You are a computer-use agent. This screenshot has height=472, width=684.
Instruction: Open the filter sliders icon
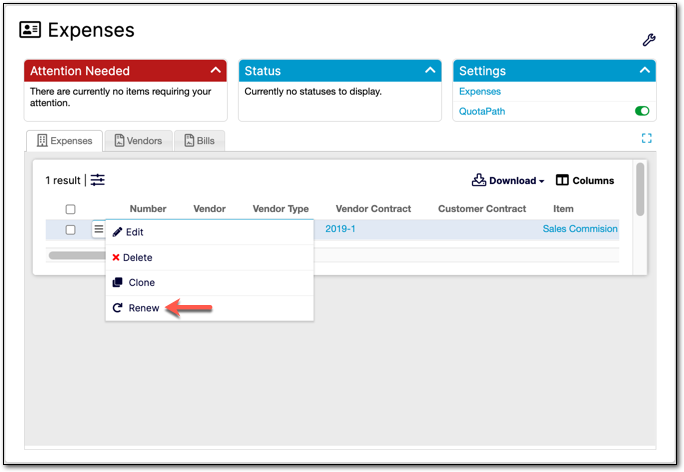coord(98,180)
